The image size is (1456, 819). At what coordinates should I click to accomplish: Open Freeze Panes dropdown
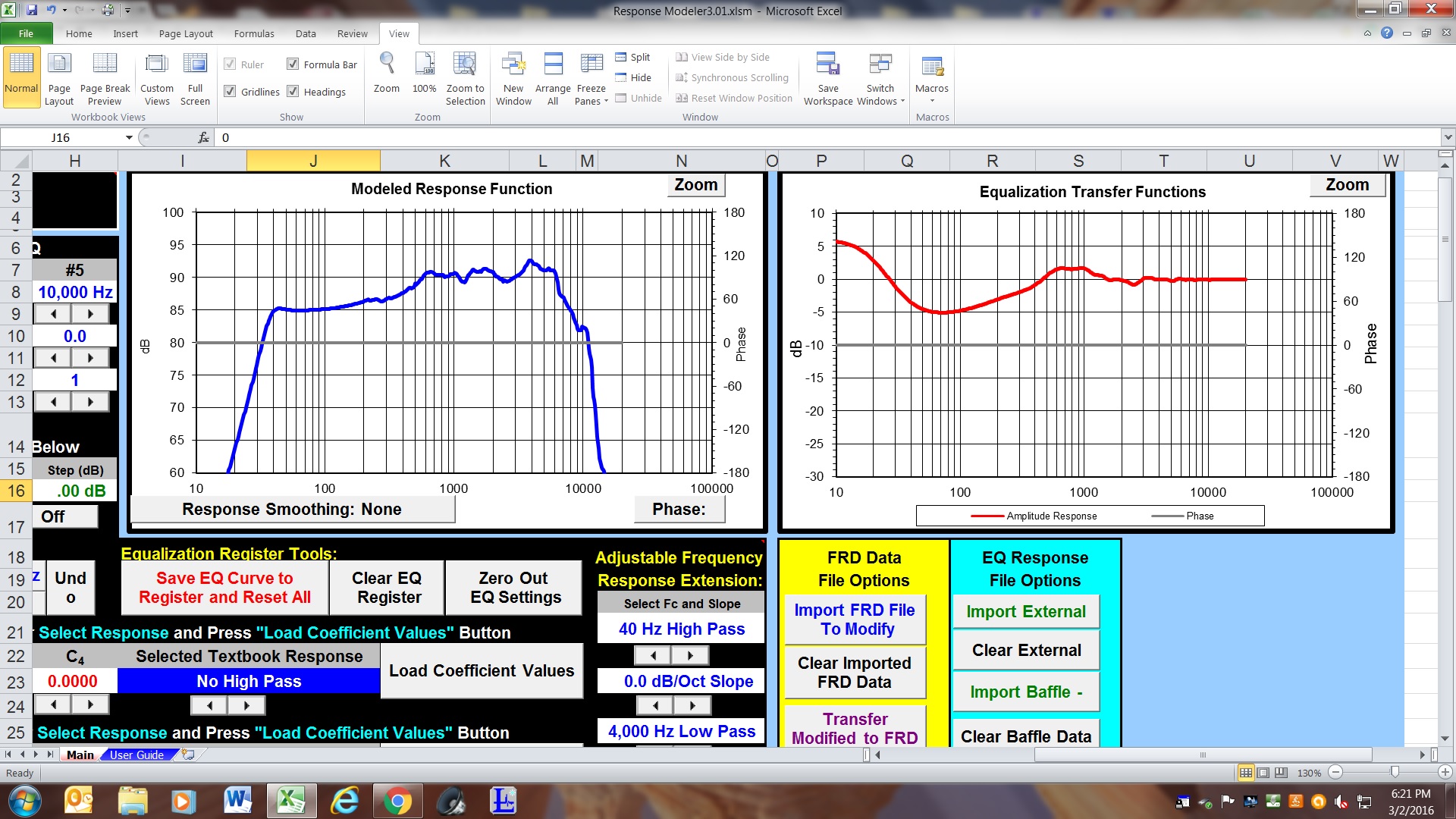tap(591, 78)
